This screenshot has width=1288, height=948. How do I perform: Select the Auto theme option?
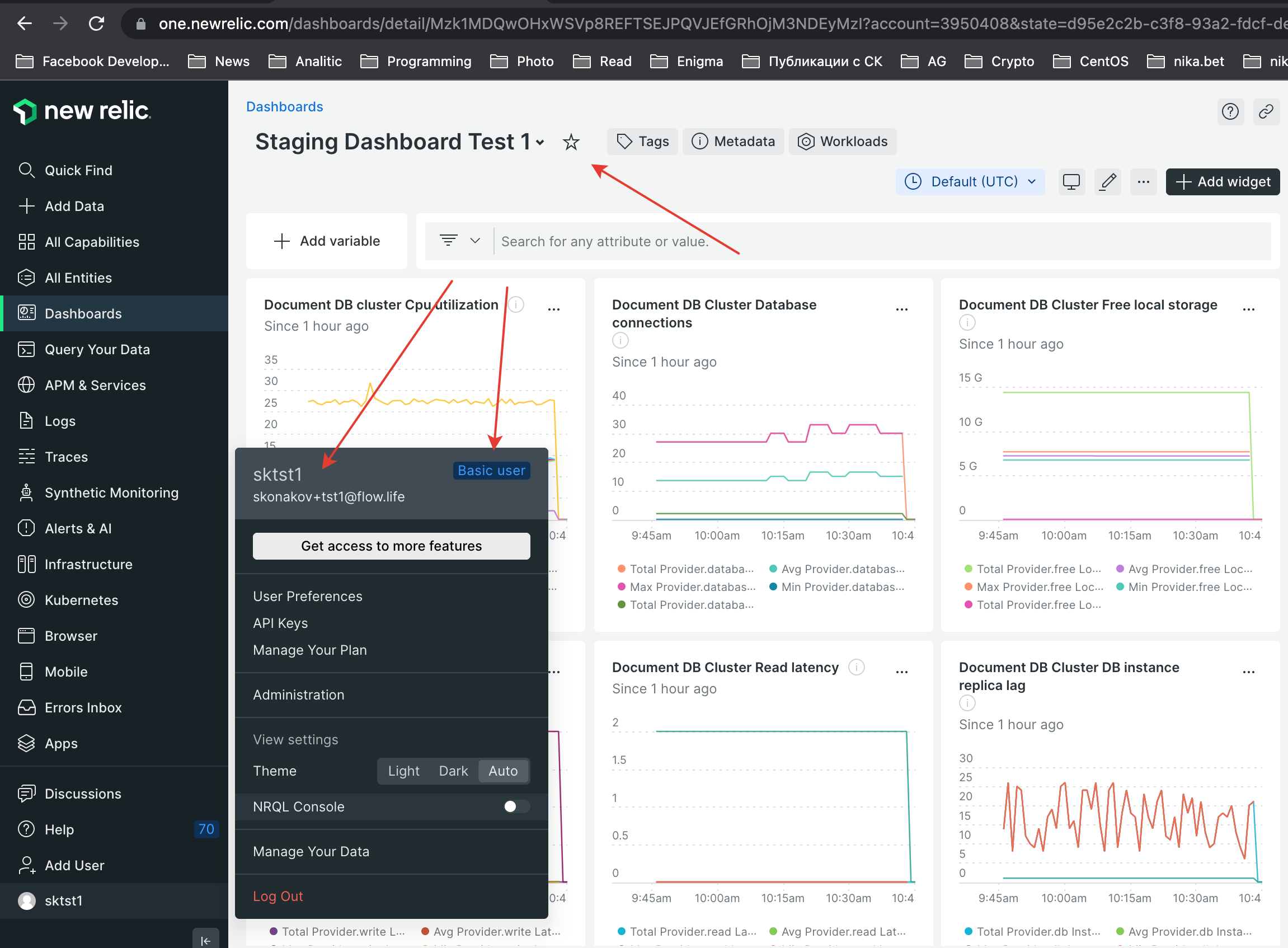pyautogui.click(x=503, y=771)
